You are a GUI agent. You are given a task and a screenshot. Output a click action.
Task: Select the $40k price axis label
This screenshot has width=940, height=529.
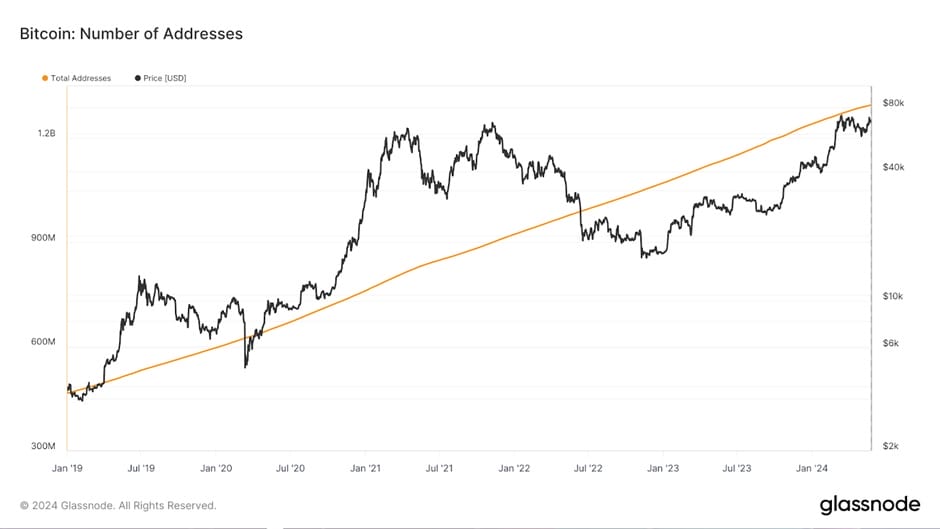(x=894, y=167)
